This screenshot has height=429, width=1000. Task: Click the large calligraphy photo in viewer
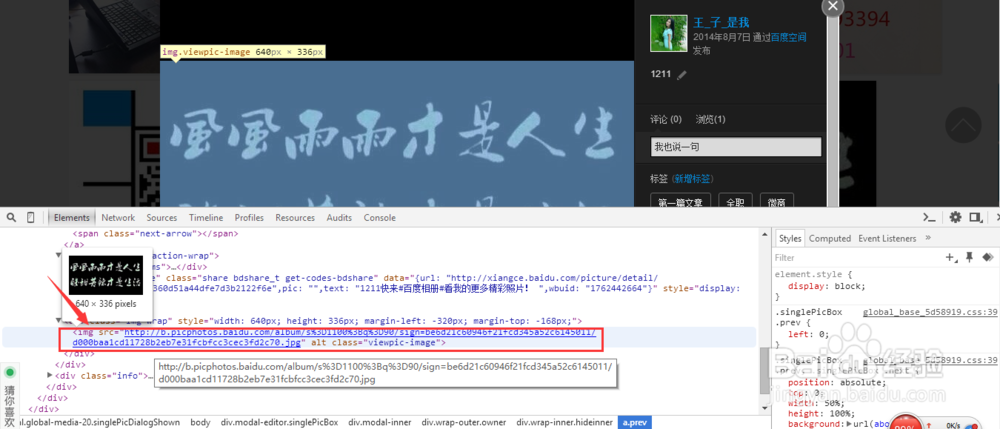[x=396, y=134]
